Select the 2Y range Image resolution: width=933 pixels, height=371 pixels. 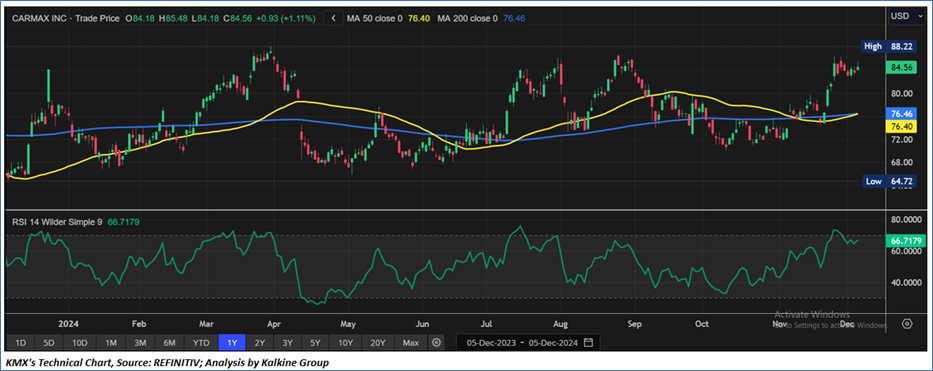click(260, 342)
